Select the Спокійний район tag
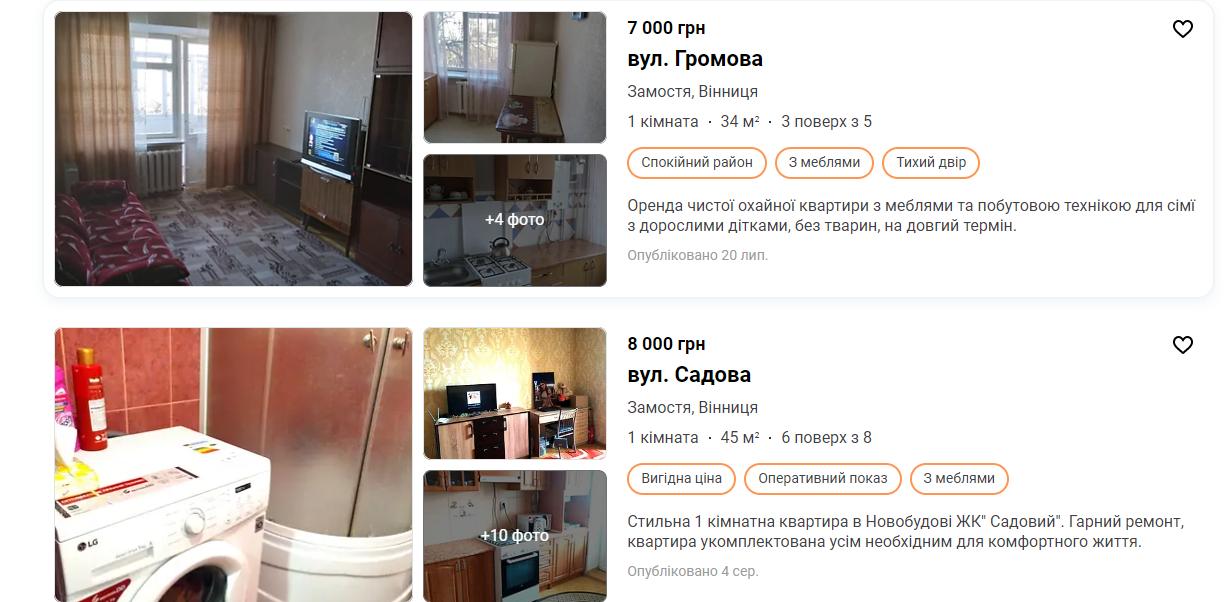Screen dimensions: 1224x602 pyautogui.click(x=697, y=163)
